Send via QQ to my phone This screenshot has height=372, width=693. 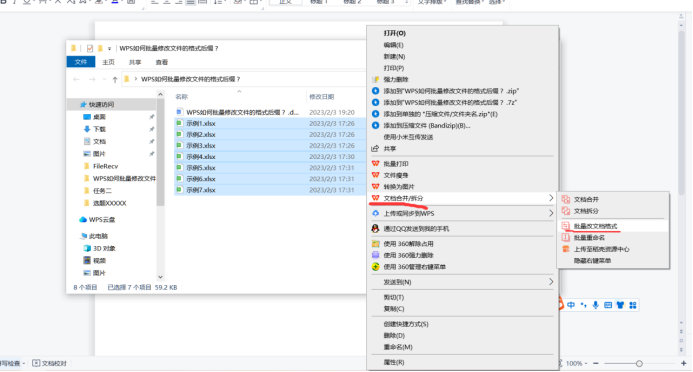(416, 229)
